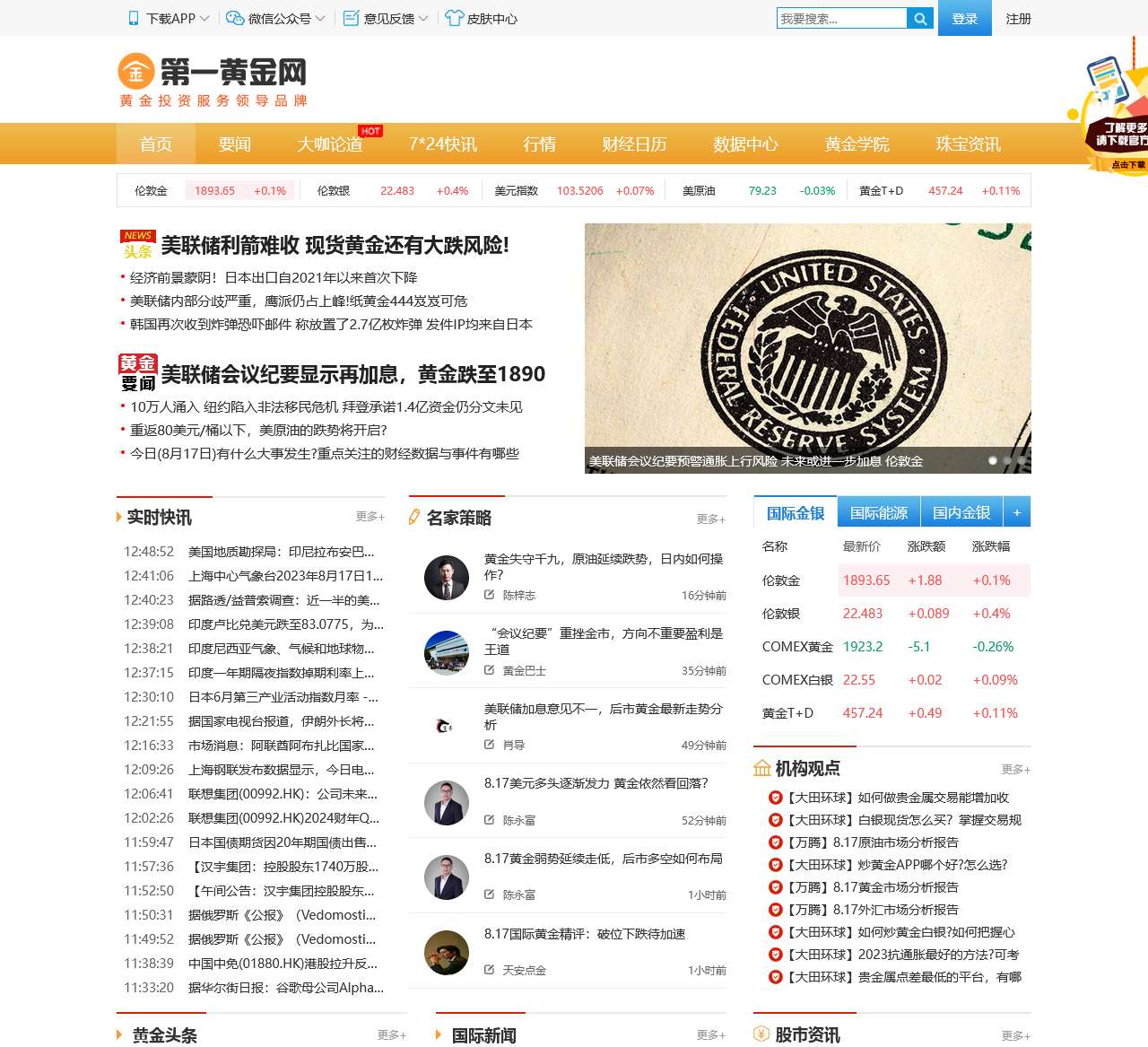This screenshot has width=1148, height=1047.
Task: Open the 黄金学院 nav item
Action: (857, 144)
